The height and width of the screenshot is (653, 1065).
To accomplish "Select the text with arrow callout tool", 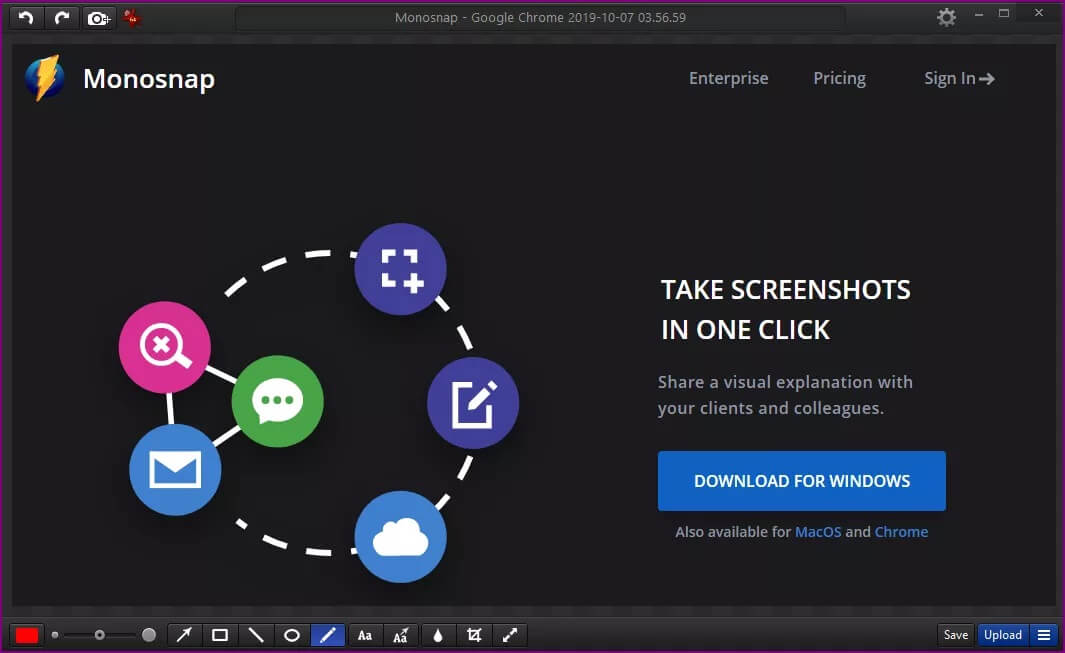I will click(401, 635).
